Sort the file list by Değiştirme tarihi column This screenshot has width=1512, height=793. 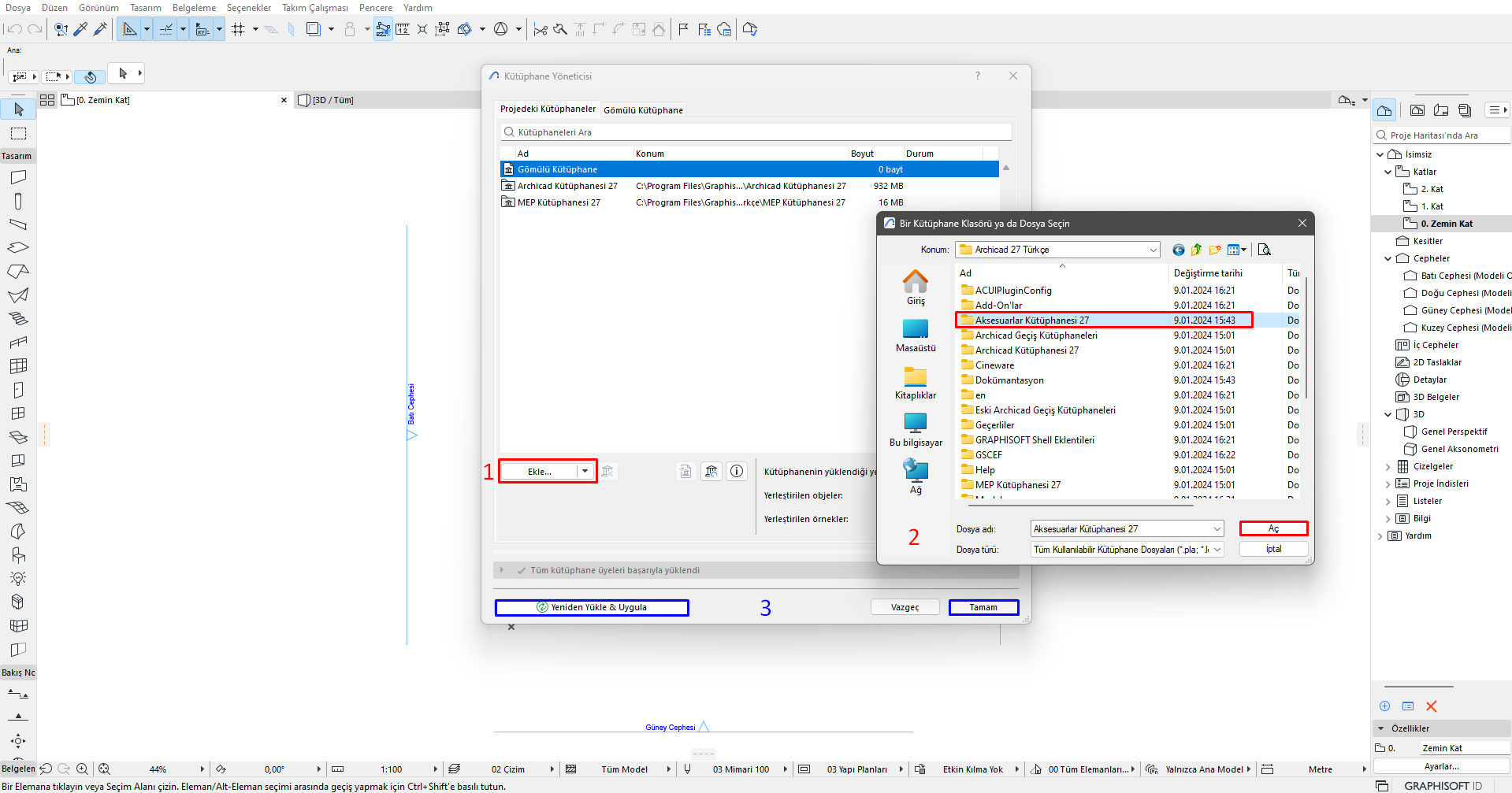[1208, 273]
